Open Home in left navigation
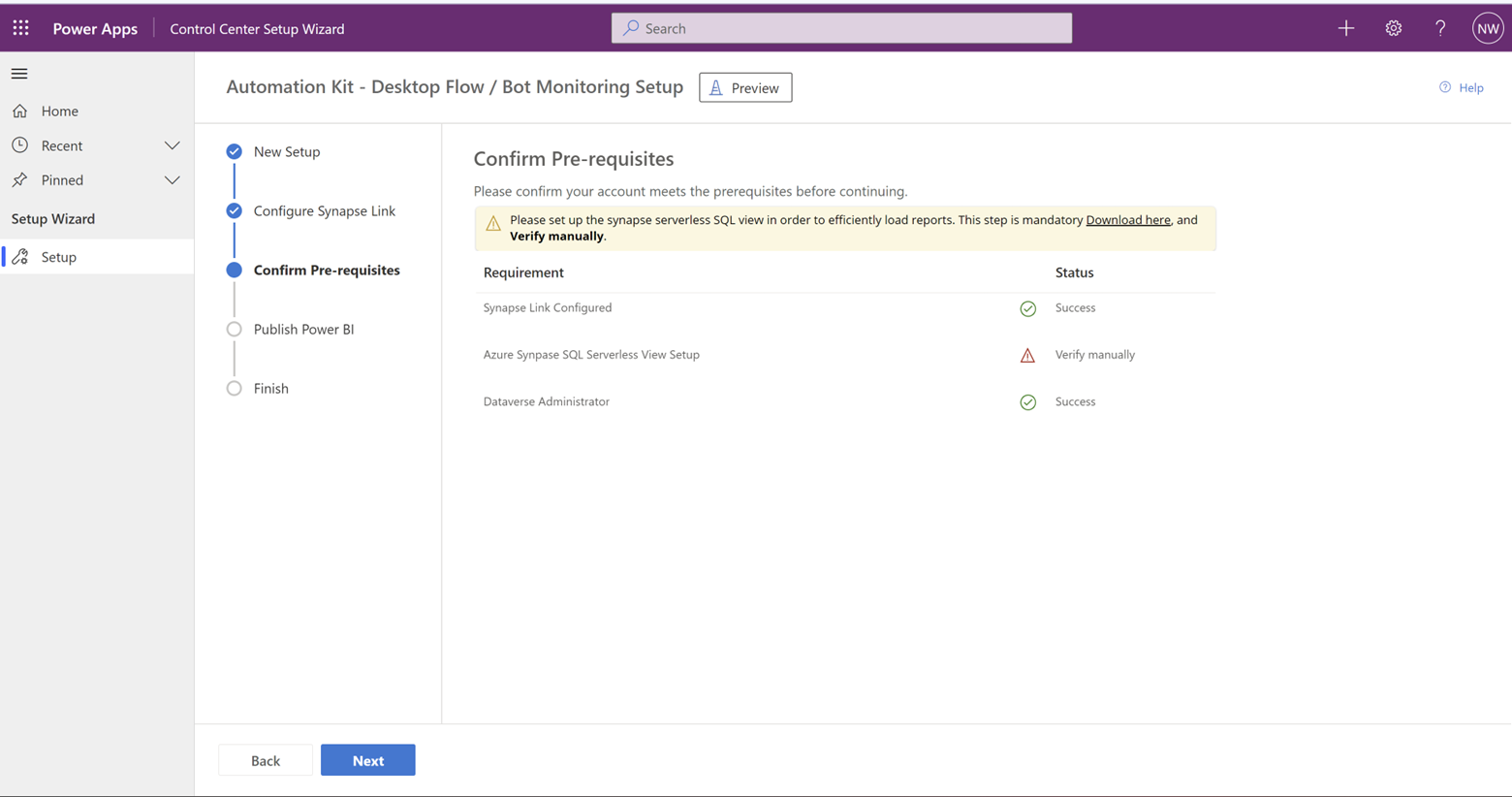 click(97, 111)
